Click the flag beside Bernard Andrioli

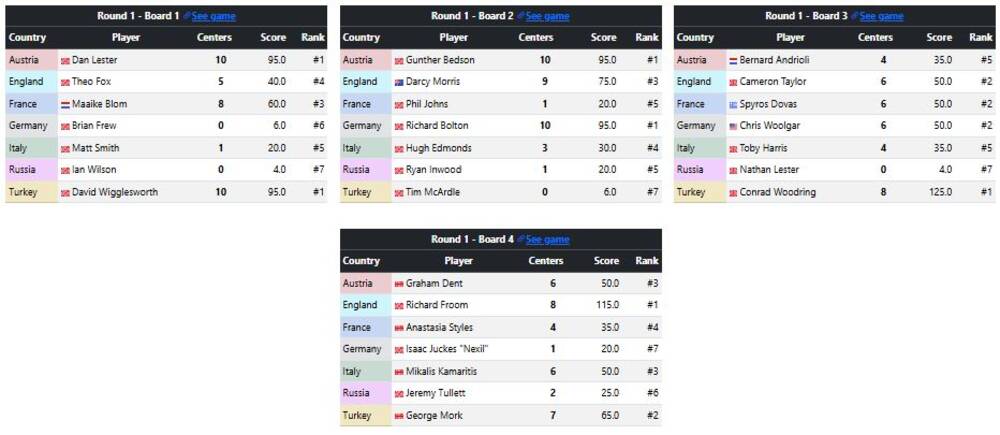[733, 60]
